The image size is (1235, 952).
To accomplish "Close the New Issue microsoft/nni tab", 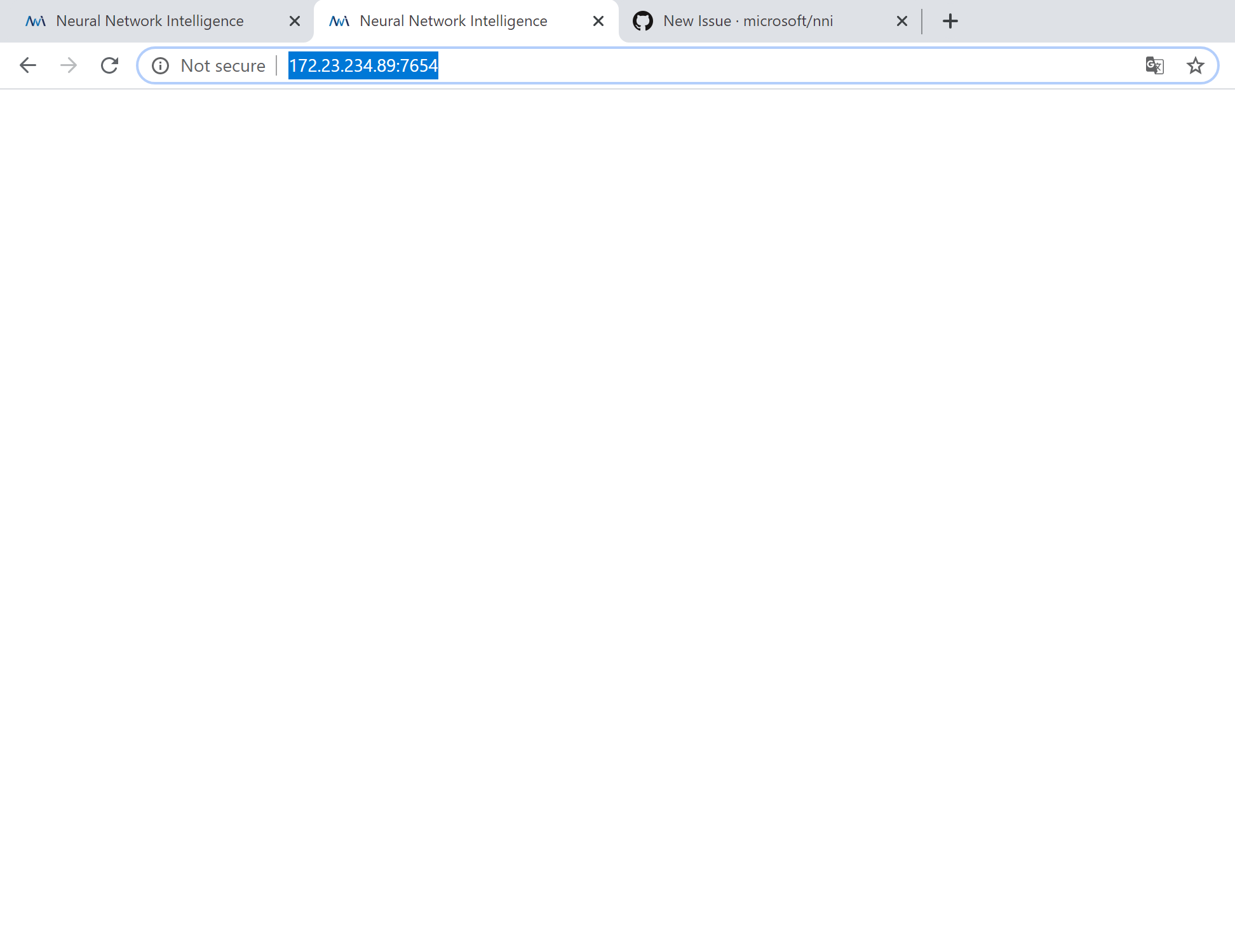I will 901,20.
